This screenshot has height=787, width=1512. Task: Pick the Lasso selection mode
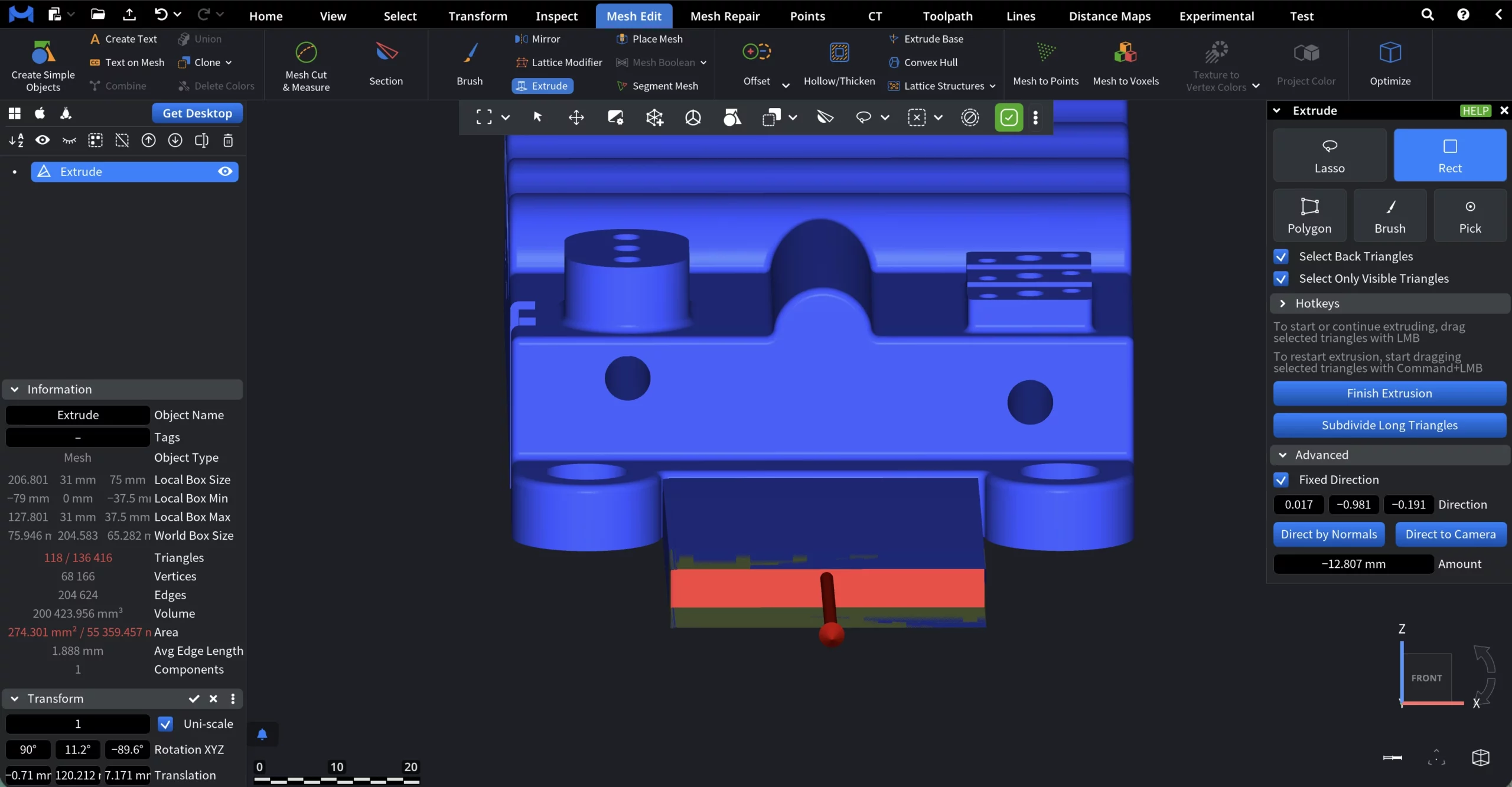[1329, 155]
